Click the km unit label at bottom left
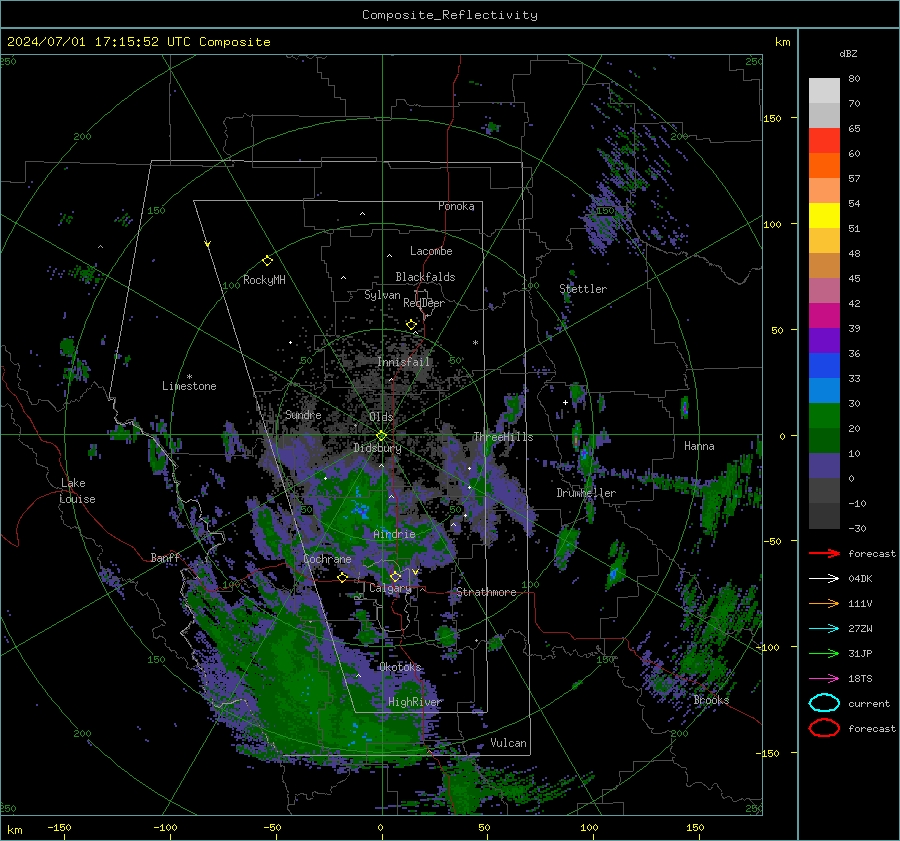The width and height of the screenshot is (900, 841). click(x=14, y=830)
